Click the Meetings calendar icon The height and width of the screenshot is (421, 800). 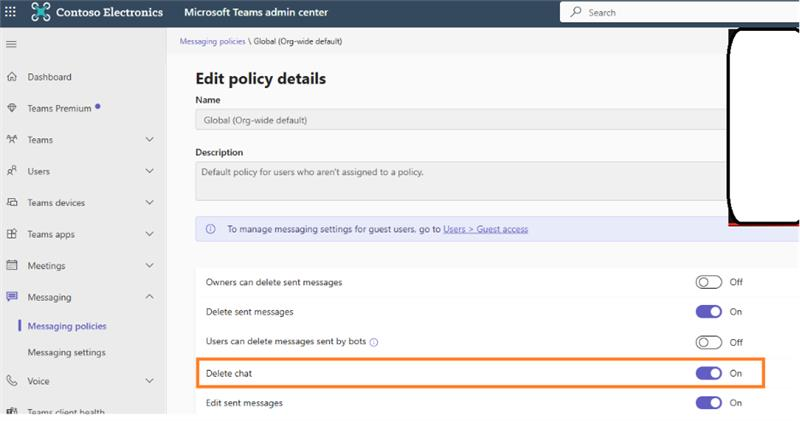[12, 265]
